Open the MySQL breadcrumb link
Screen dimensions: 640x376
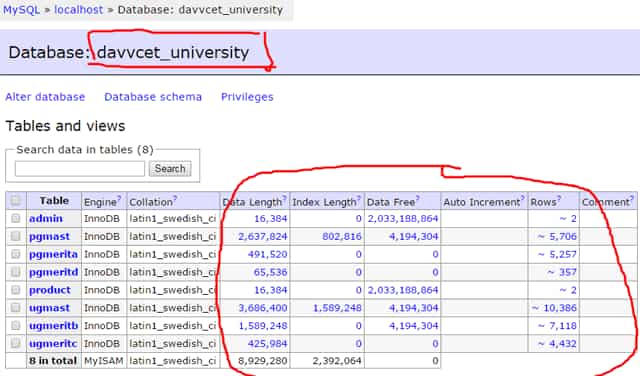(22, 10)
